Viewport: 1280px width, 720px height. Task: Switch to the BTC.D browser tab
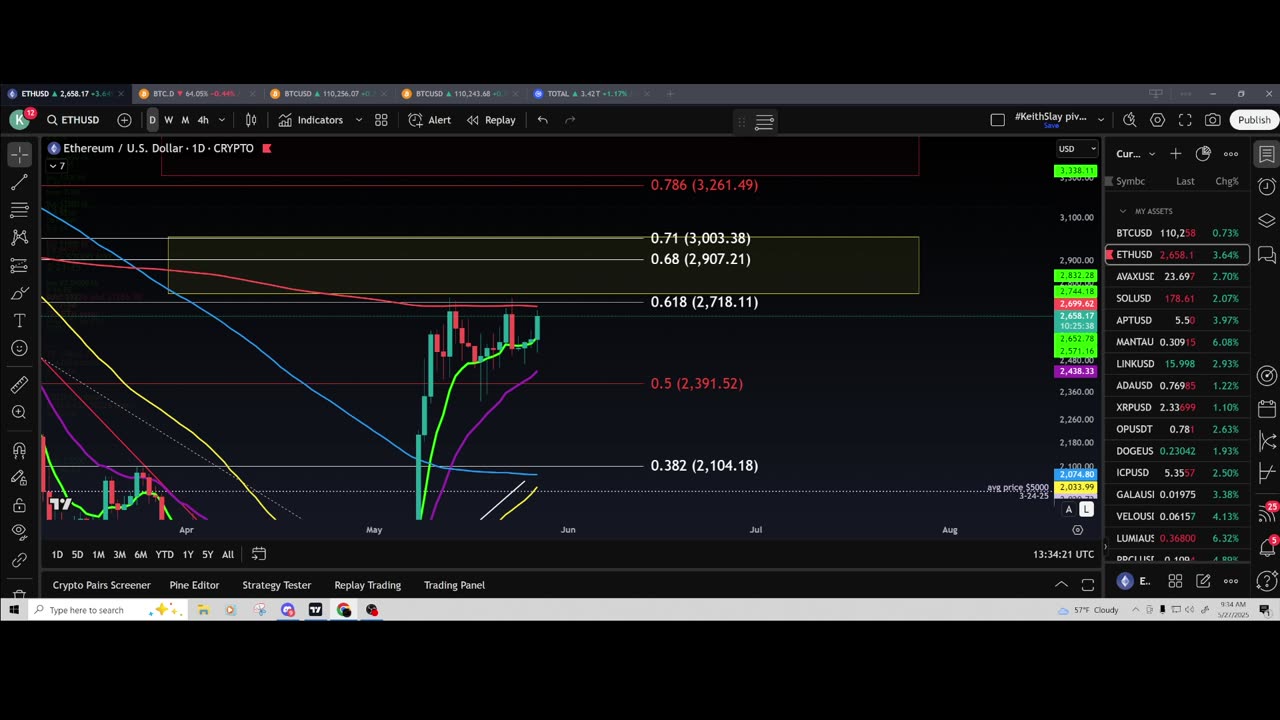click(196, 94)
